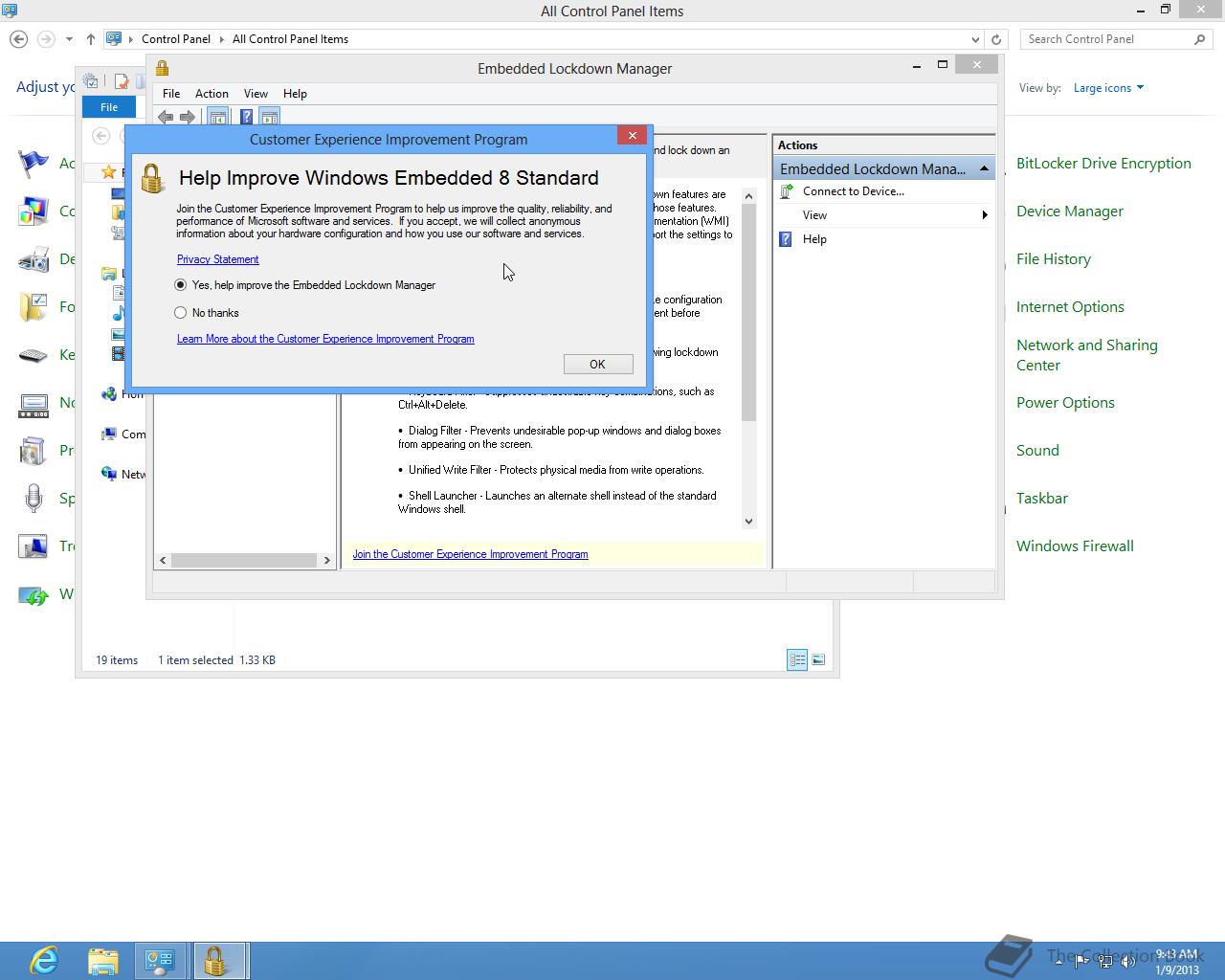This screenshot has height=980, width=1225.
Task: Click the 'Join the Customer Experience Improvement Program' link
Action: coord(470,554)
